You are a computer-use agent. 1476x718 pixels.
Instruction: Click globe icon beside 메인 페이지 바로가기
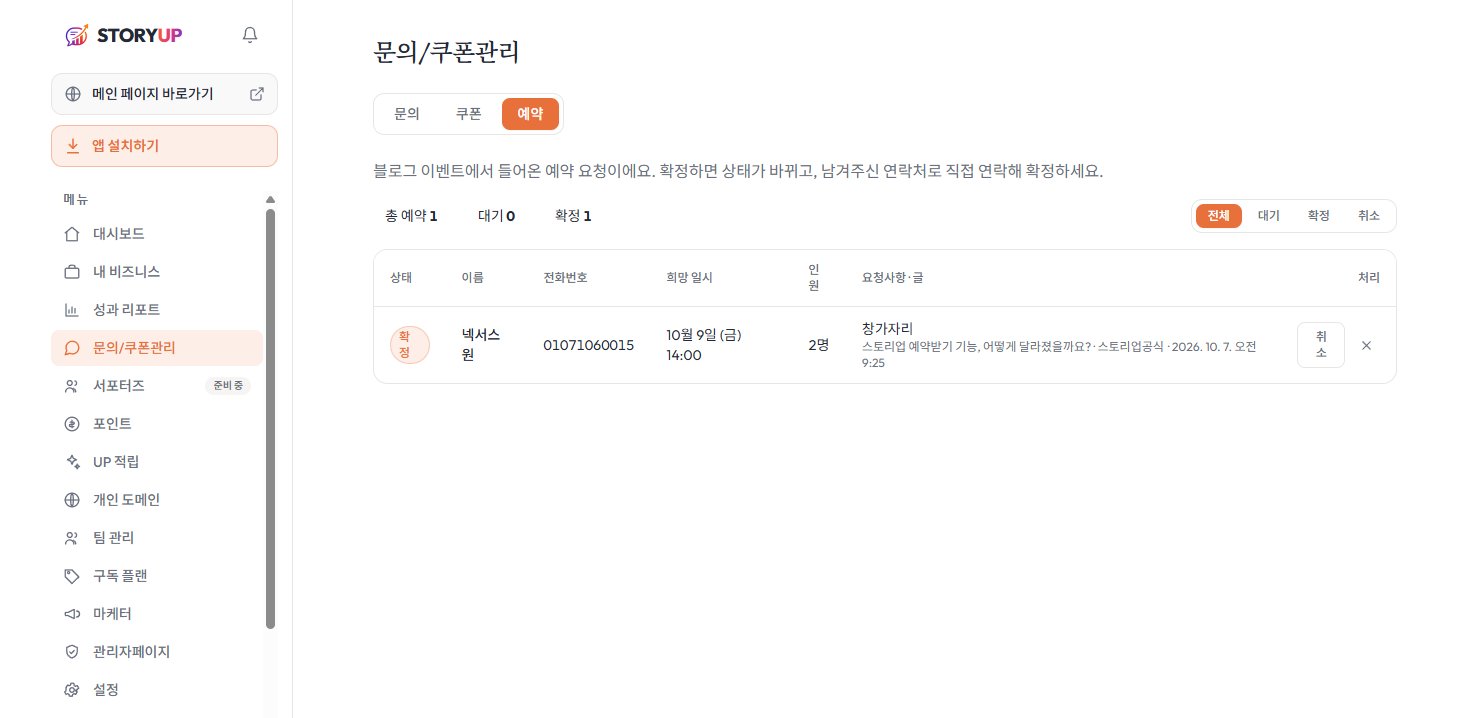click(x=72, y=94)
